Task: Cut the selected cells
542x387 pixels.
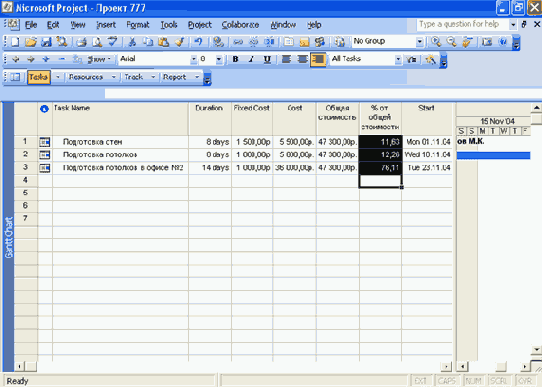Action: [x=132, y=42]
